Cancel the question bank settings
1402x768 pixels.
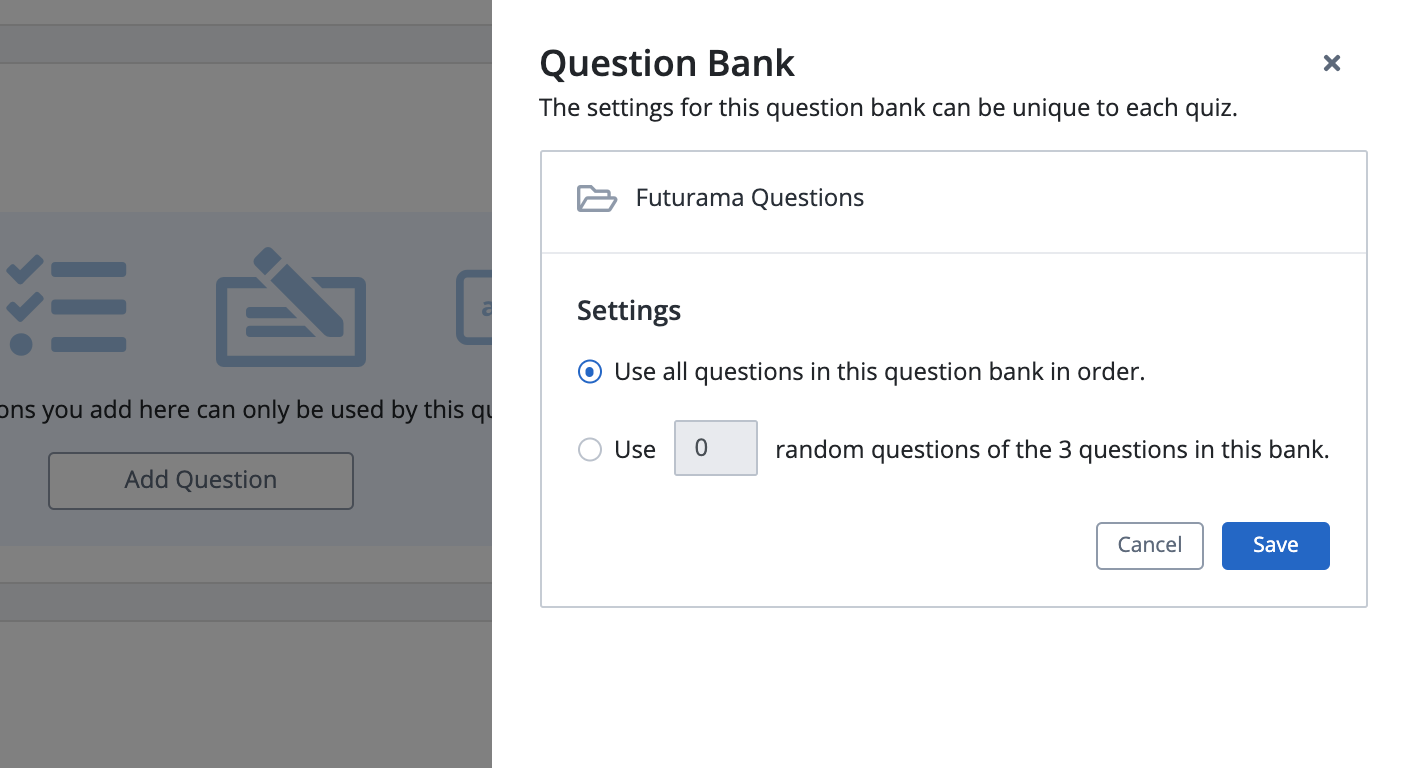pos(1149,545)
